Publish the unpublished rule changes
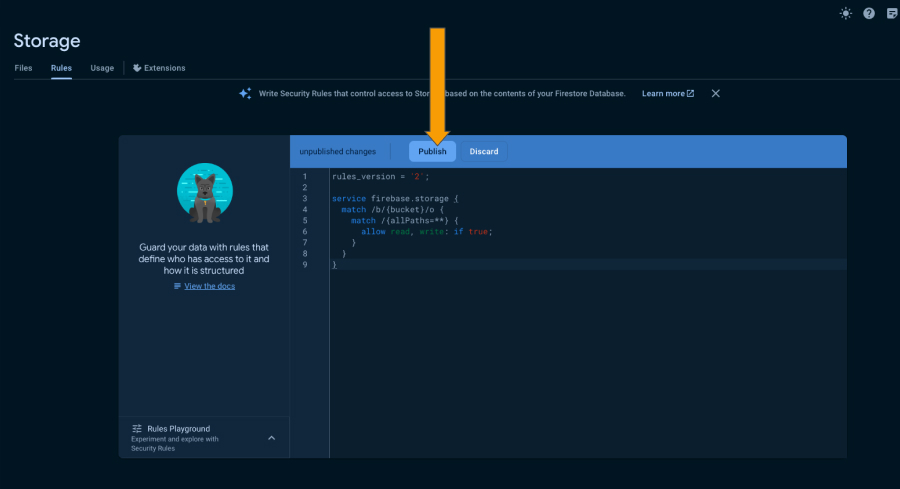 [x=432, y=152]
